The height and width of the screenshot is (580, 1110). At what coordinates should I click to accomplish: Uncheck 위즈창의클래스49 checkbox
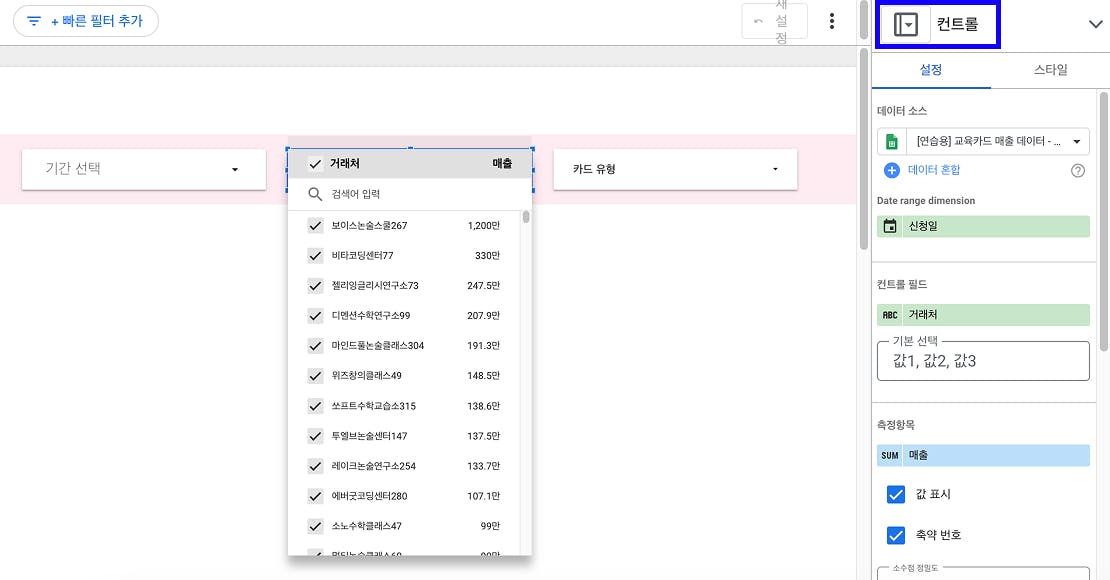pyautogui.click(x=315, y=376)
